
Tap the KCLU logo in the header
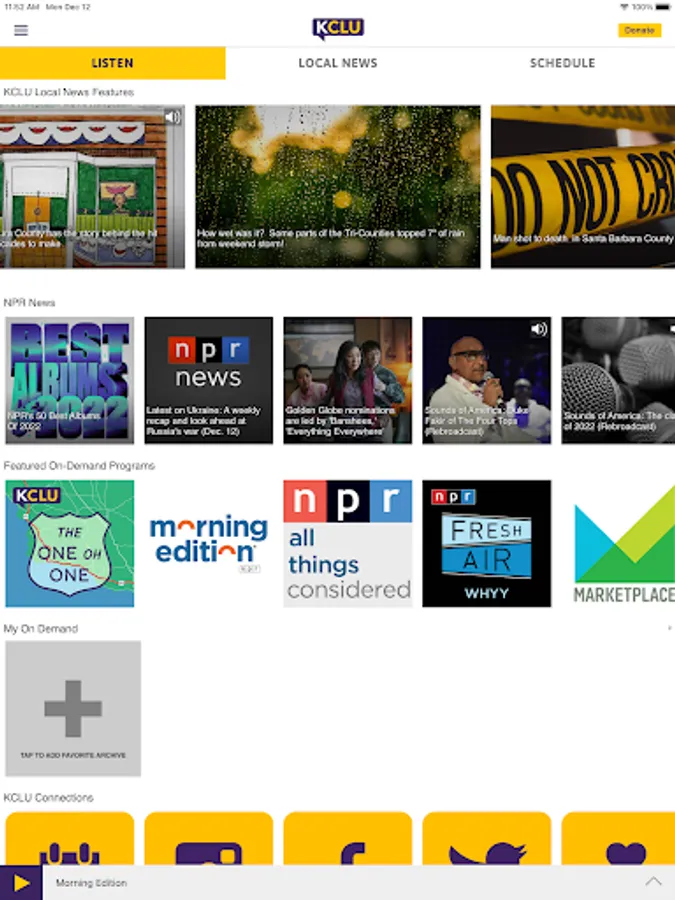(338, 29)
